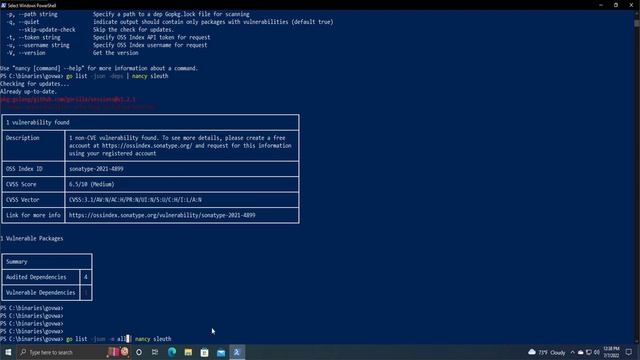Click the search highlights image in search box
640x360 pixels.
(x=118, y=352)
